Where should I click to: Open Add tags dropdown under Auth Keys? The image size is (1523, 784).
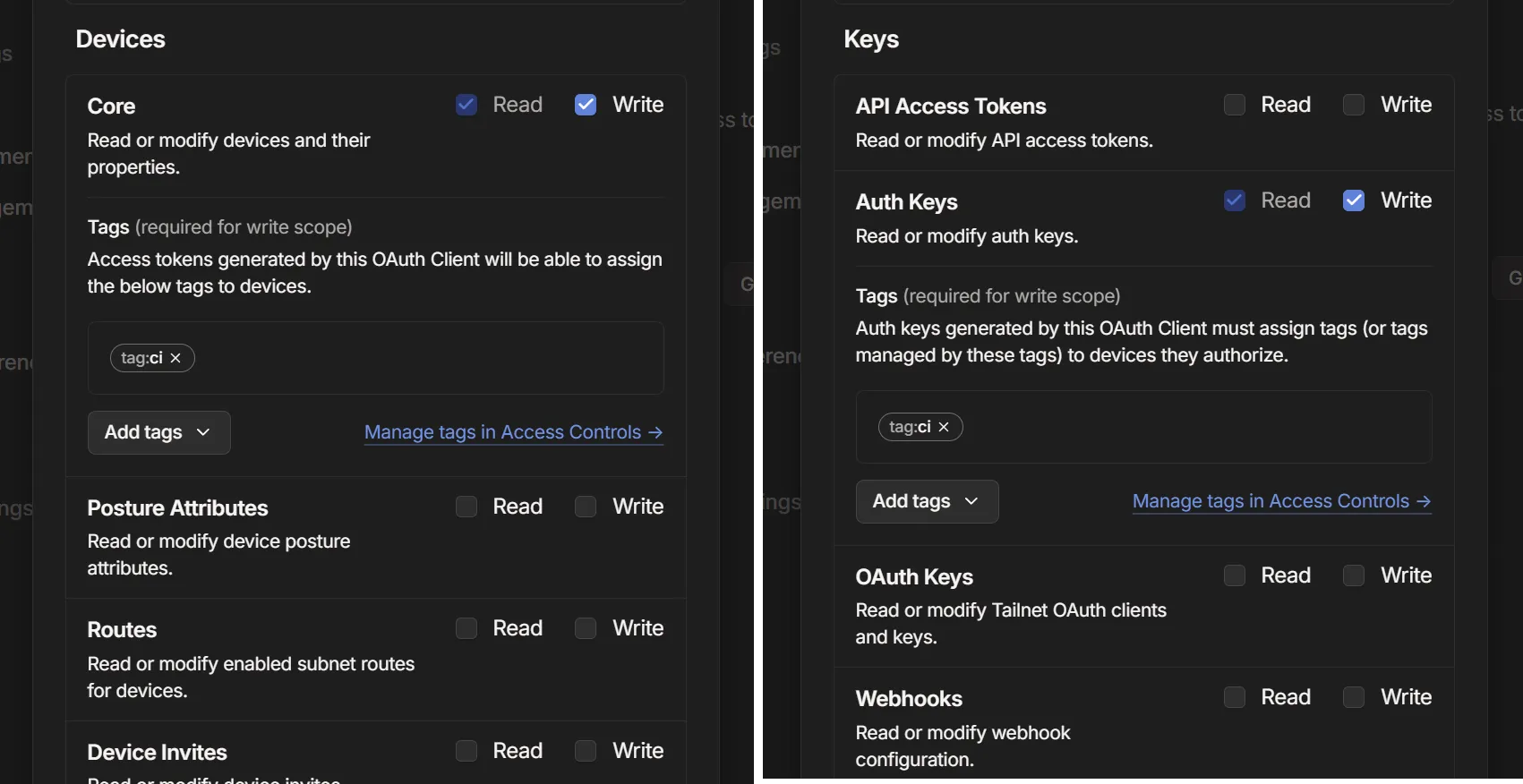(927, 501)
